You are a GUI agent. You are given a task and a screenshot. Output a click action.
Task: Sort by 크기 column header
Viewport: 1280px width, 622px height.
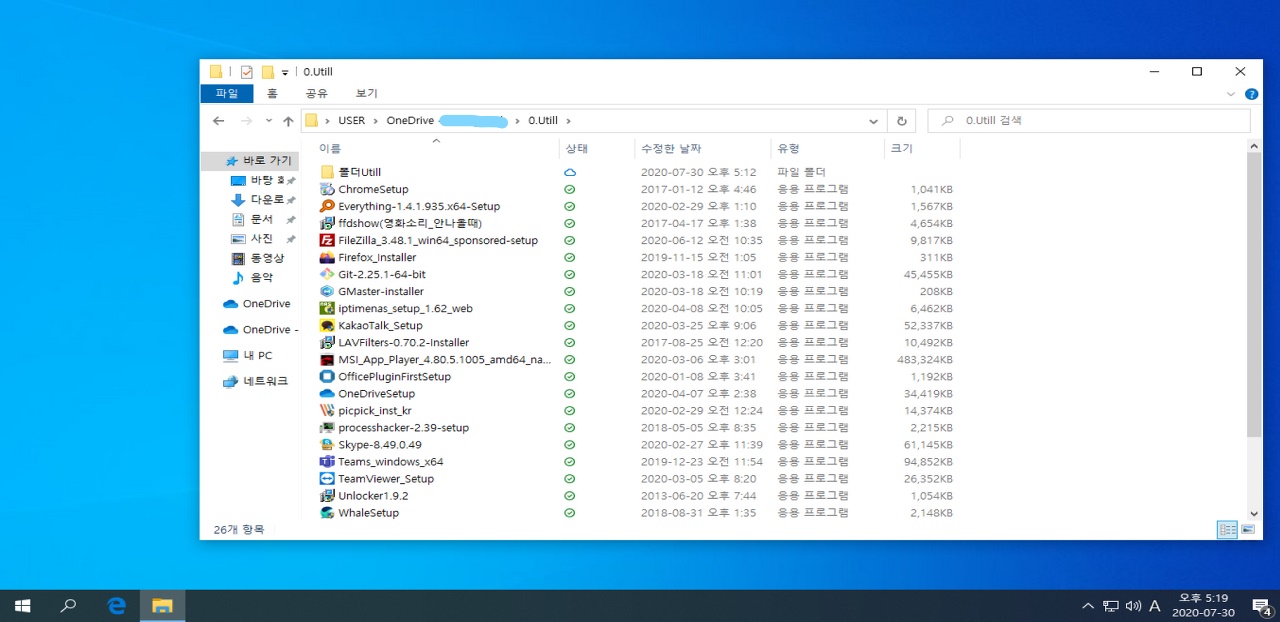(x=902, y=148)
